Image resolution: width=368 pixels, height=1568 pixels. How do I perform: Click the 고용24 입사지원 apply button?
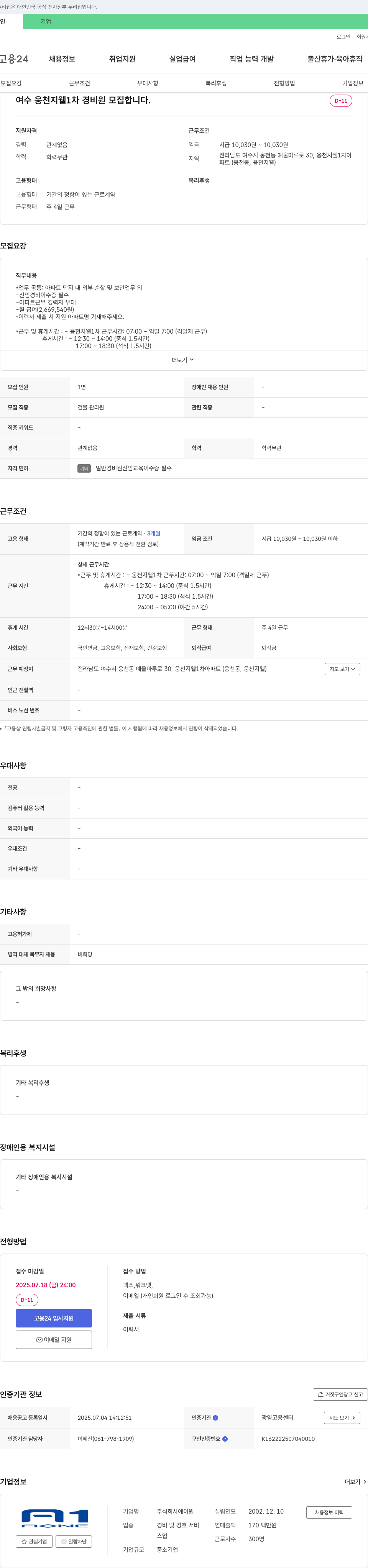click(x=54, y=1318)
